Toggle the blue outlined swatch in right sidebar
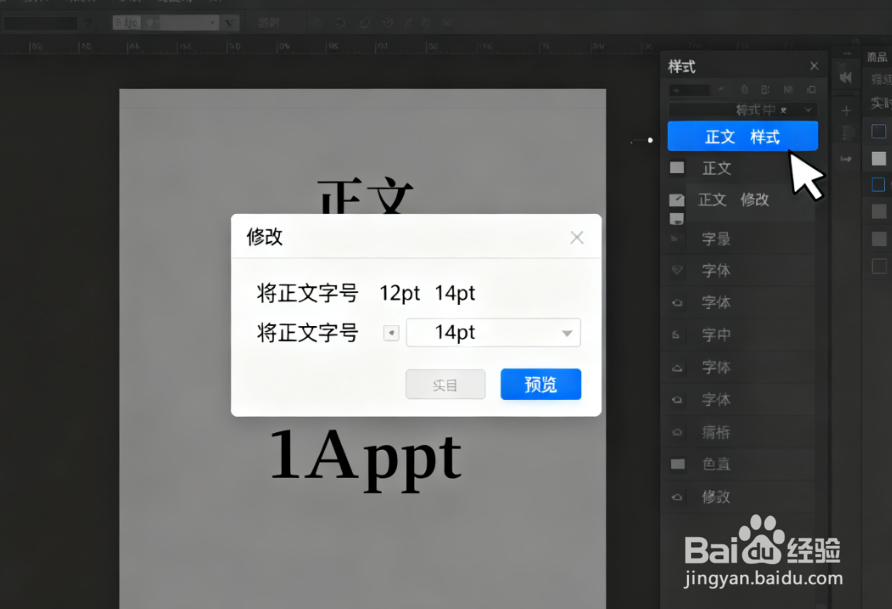The height and width of the screenshot is (609, 892). tap(879, 184)
